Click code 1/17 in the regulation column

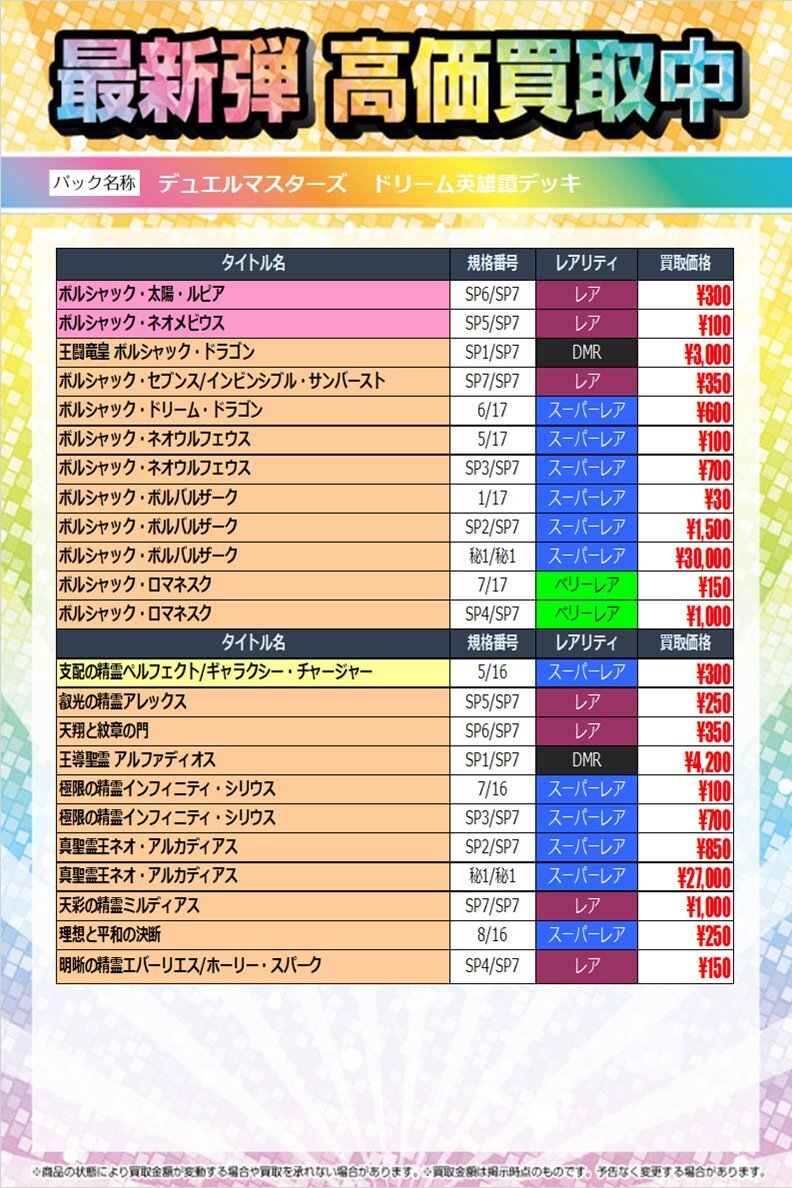coord(493,498)
